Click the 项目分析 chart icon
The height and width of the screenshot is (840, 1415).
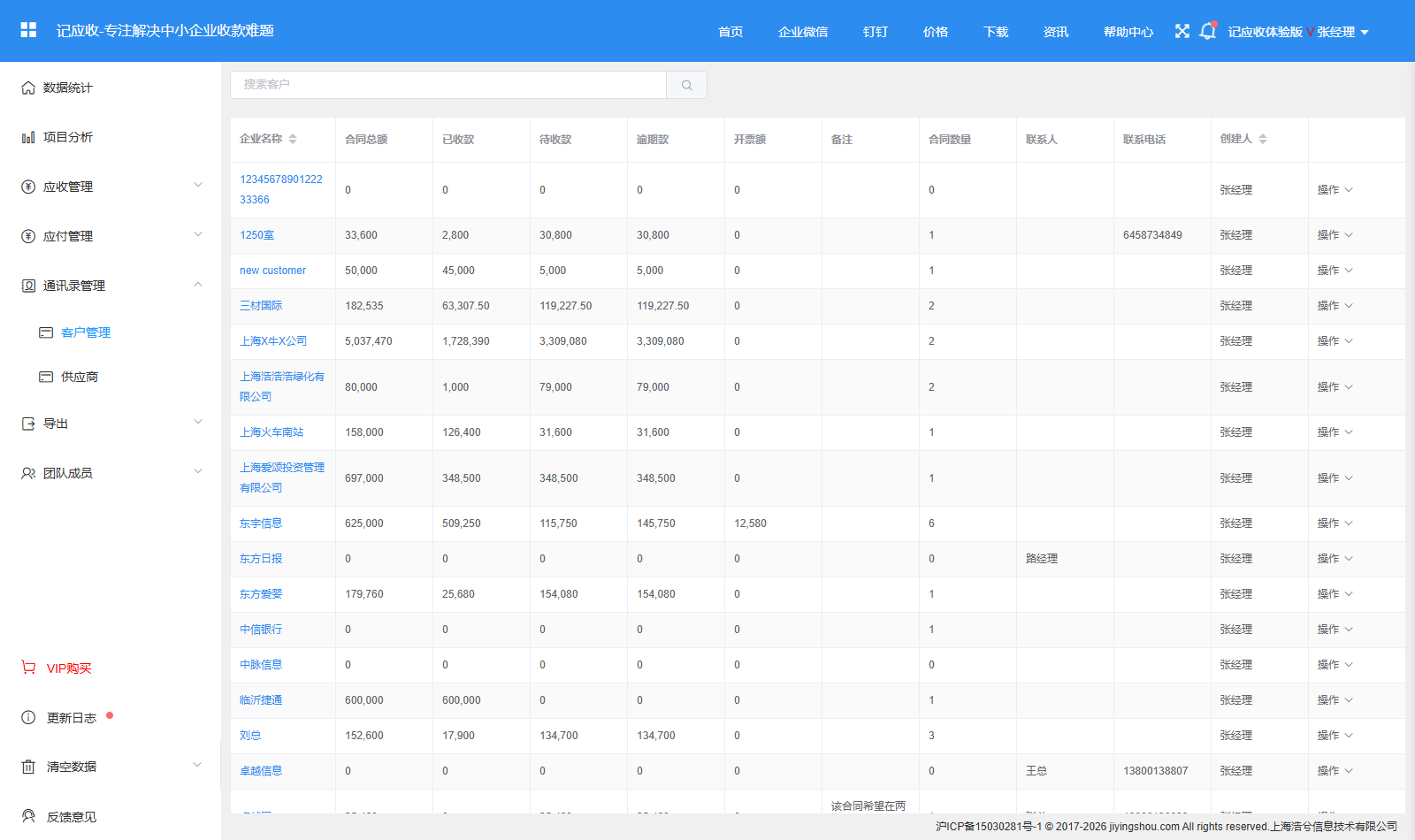[28, 137]
